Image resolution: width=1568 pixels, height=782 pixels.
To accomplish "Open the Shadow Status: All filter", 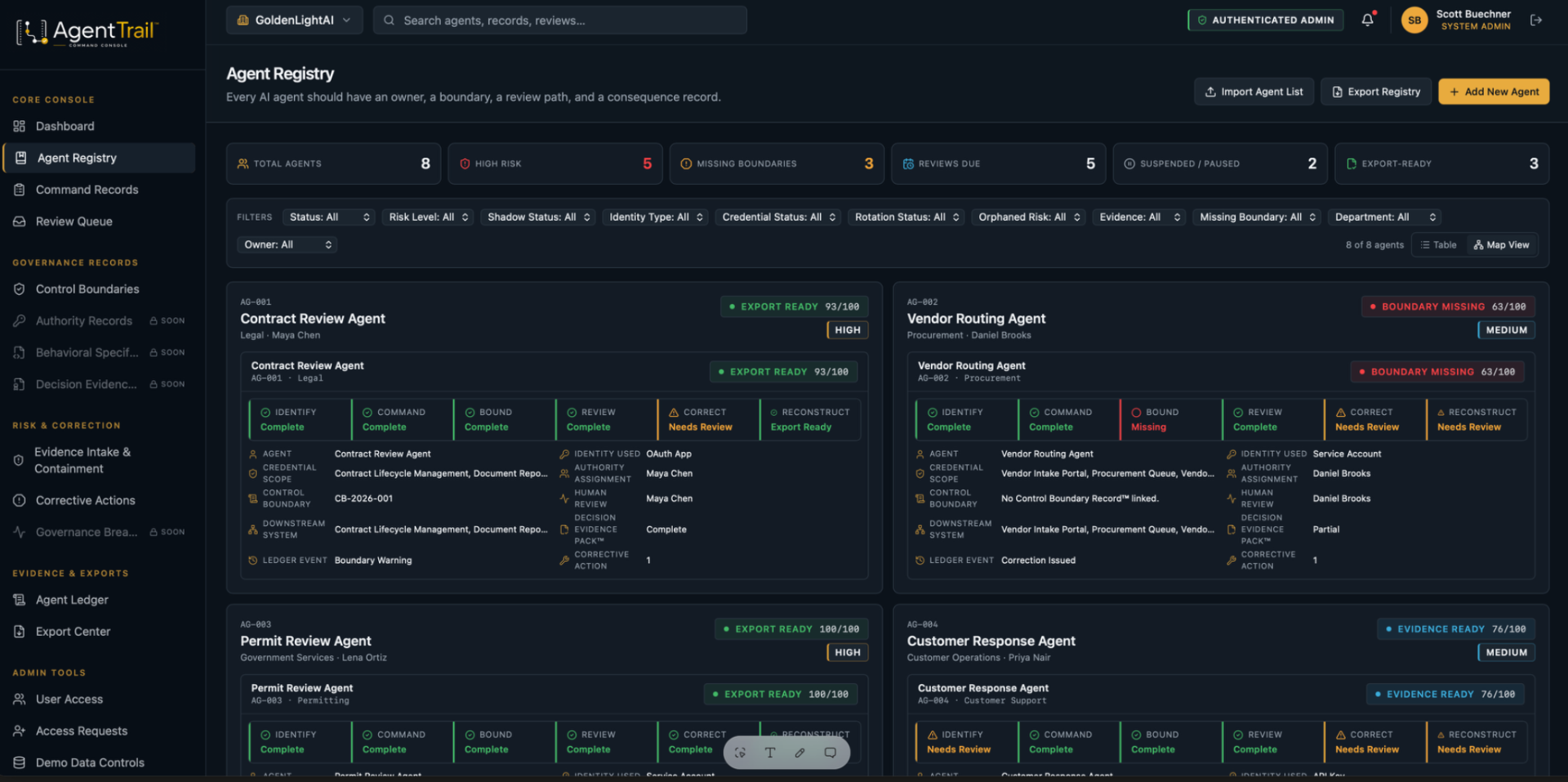I will point(538,217).
